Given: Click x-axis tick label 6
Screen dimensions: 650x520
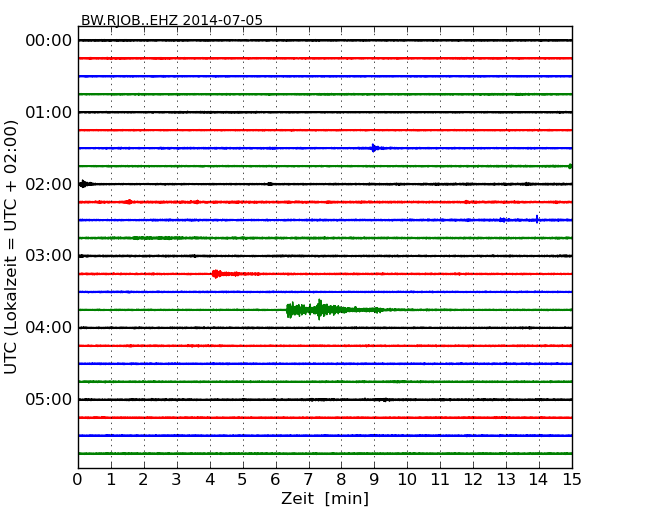Looking at the screenshot, I should coord(275,480).
